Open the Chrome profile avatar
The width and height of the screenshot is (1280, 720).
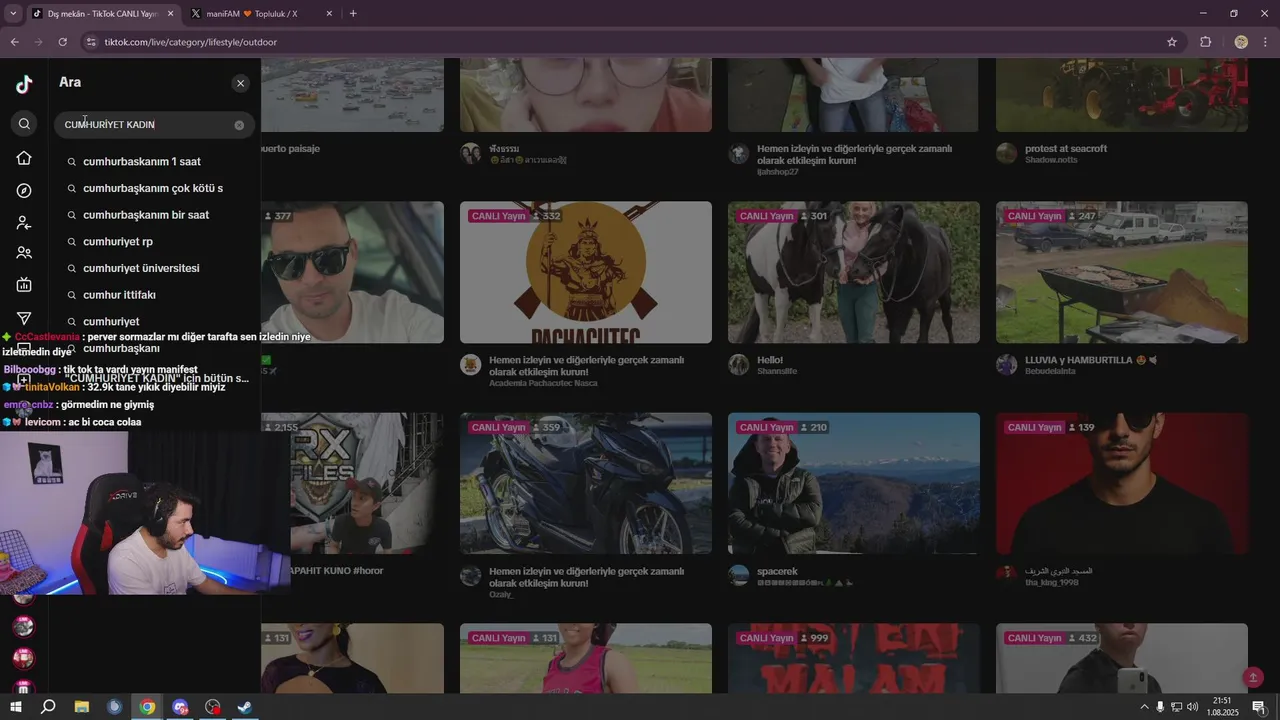(1241, 42)
